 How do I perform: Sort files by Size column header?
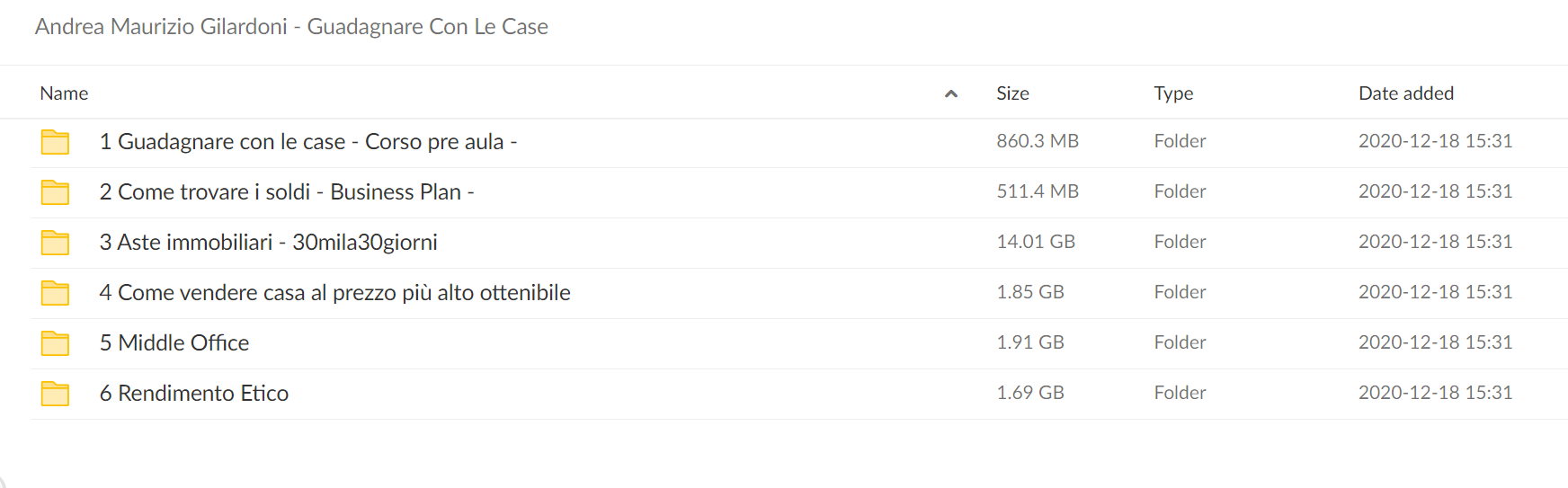[x=1012, y=93]
